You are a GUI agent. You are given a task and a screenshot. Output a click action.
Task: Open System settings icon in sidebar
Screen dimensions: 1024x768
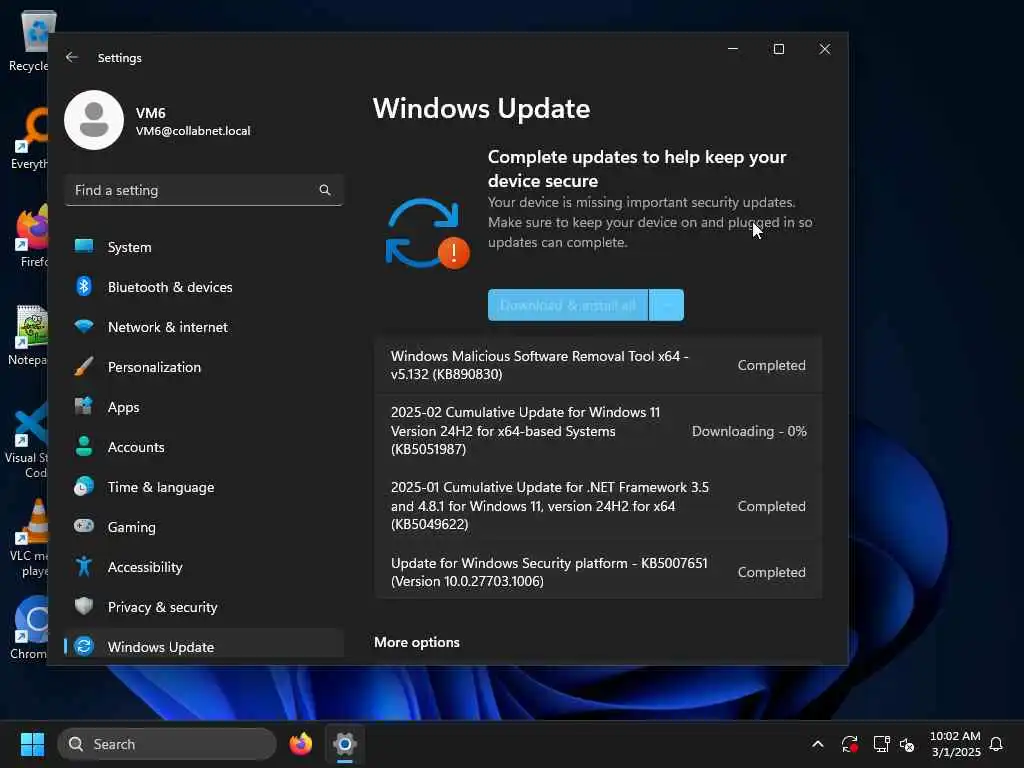pos(84,246)
